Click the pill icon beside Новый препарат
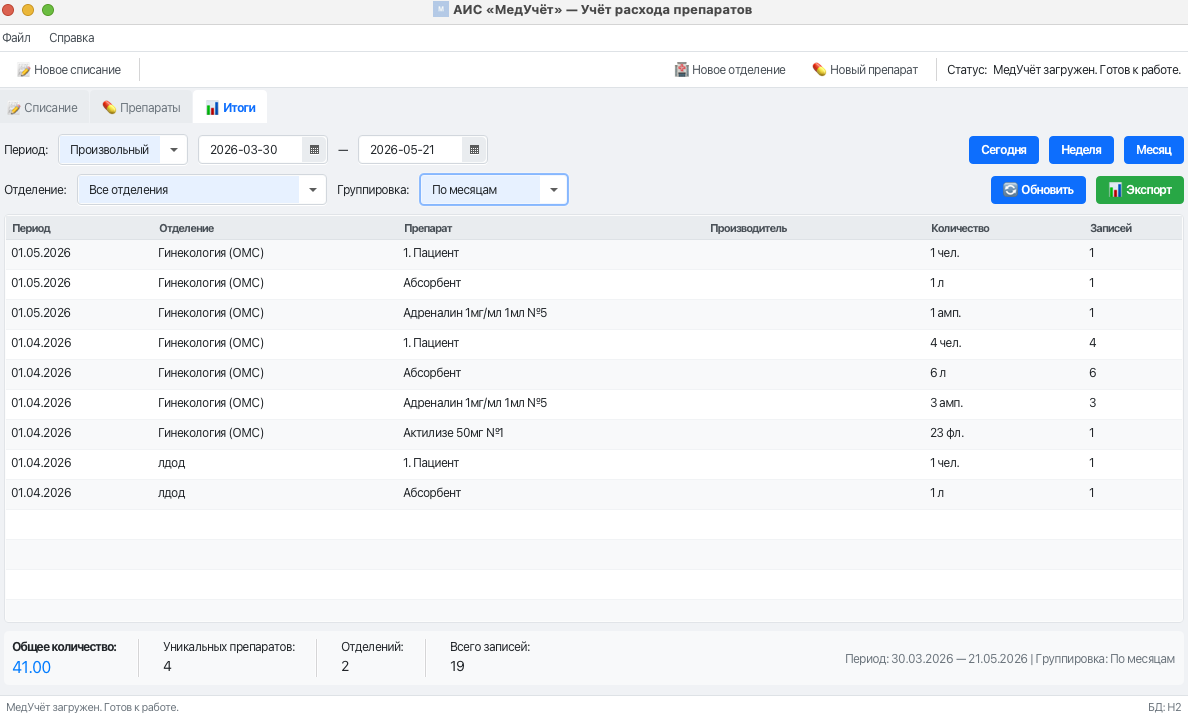Image resolution: width=1188 pixels, height=722 pixels. 819,70
